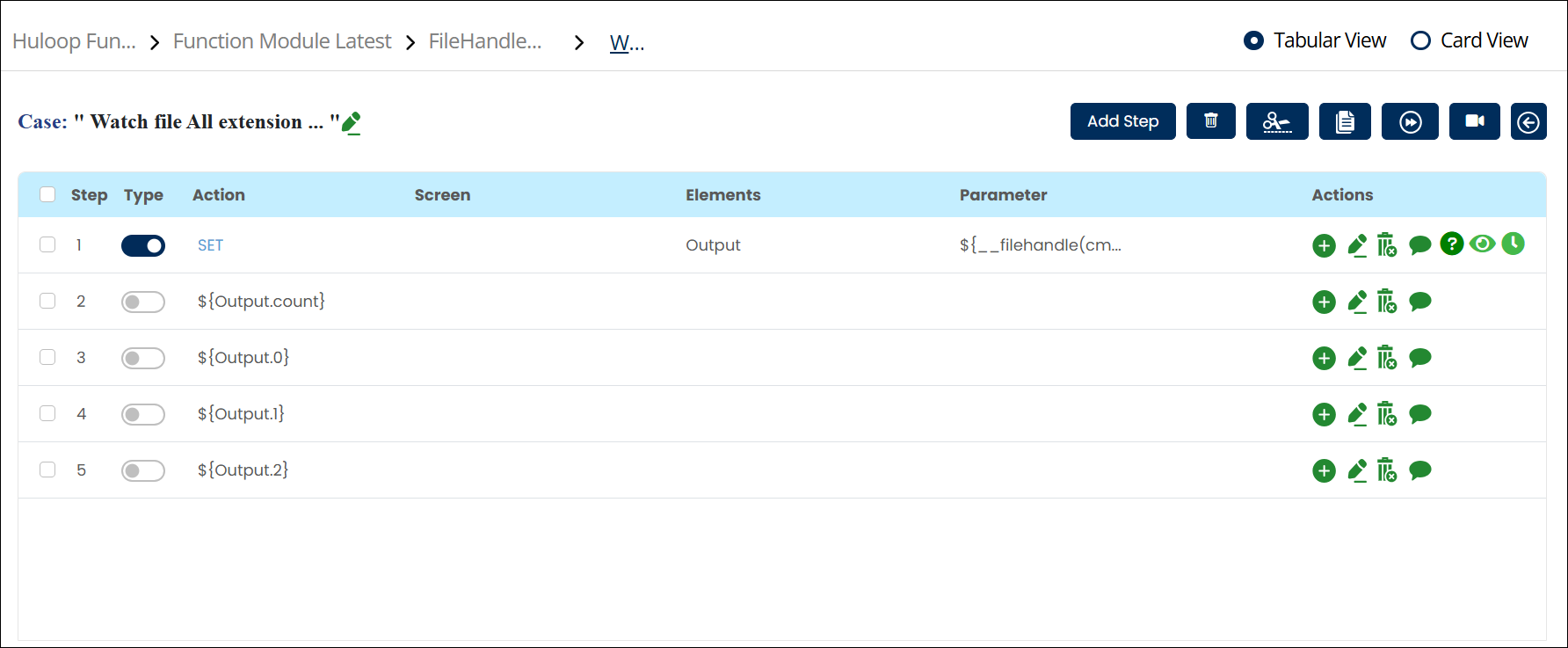The width and height of the screenshot is (1568, 648).
Task: Add a step after step 2 with plus icon
Action: pos(1324,302)
